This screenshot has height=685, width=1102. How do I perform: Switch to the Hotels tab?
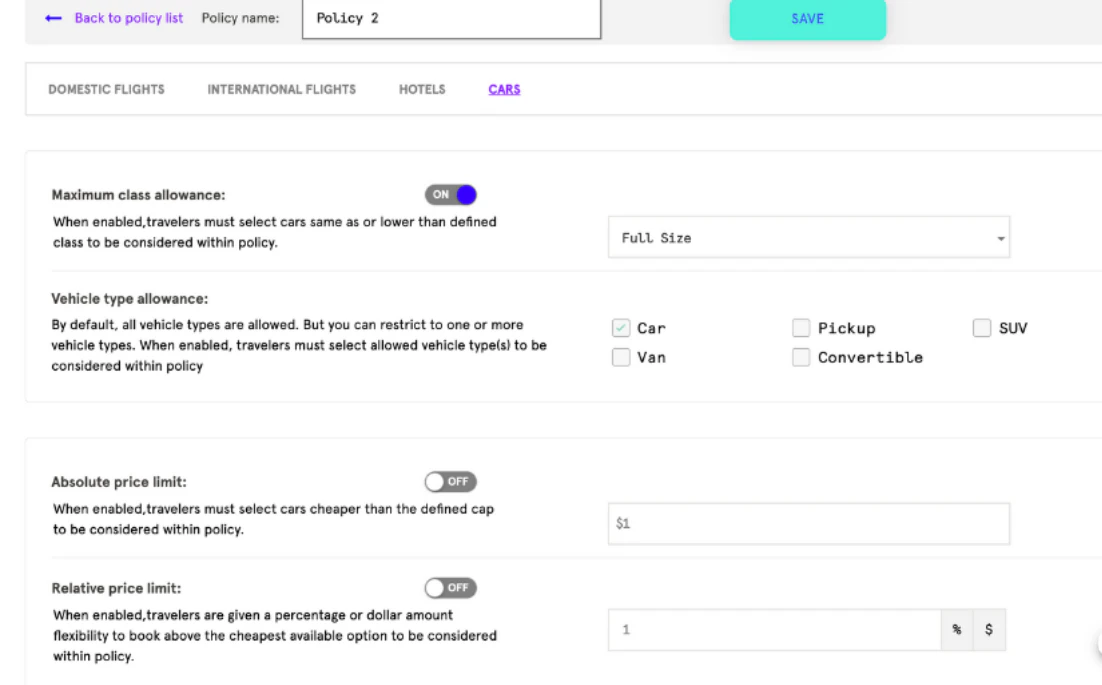pyautogui.click(x=421, y=89)
